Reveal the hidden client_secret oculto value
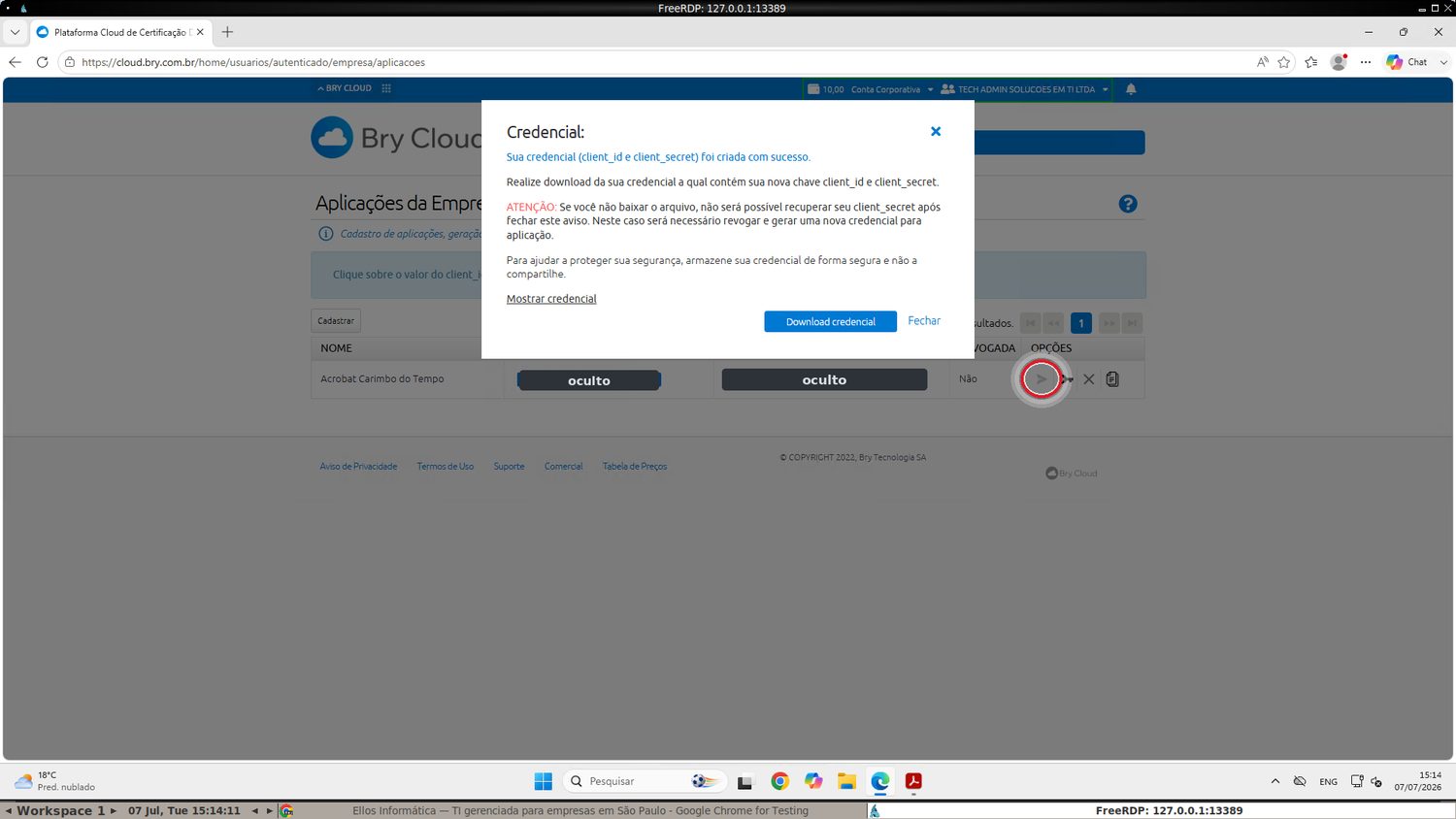Screen dimensions: 1456x819 (x=824, y=379)
